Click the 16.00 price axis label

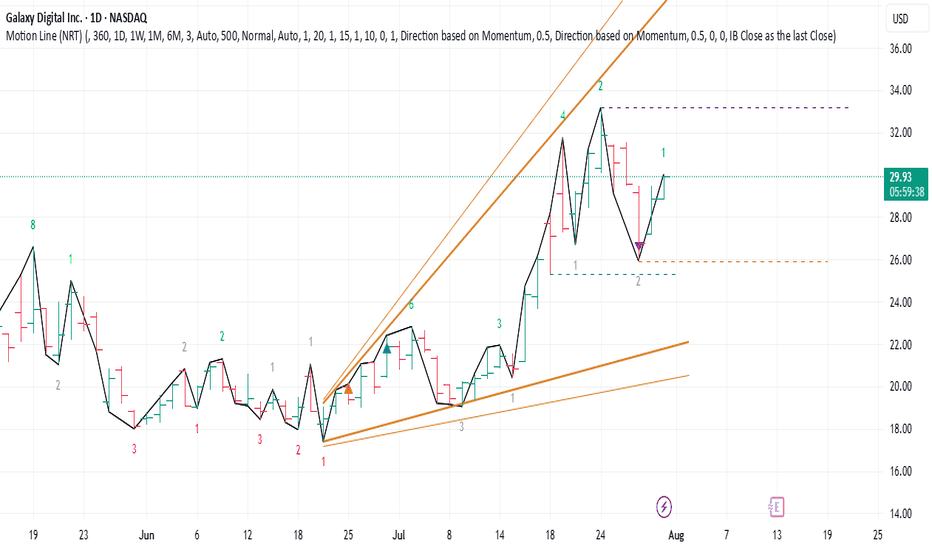900,472
